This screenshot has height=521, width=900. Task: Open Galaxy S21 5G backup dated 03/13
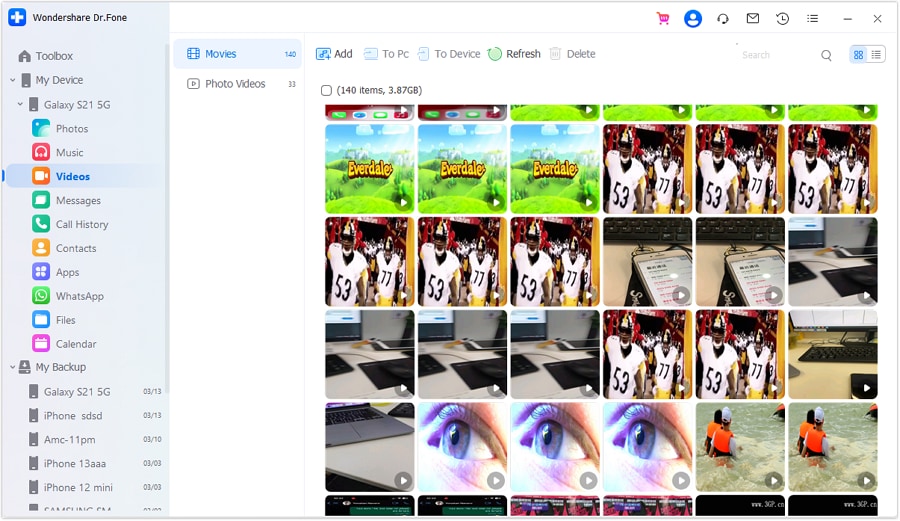(95, 392)
